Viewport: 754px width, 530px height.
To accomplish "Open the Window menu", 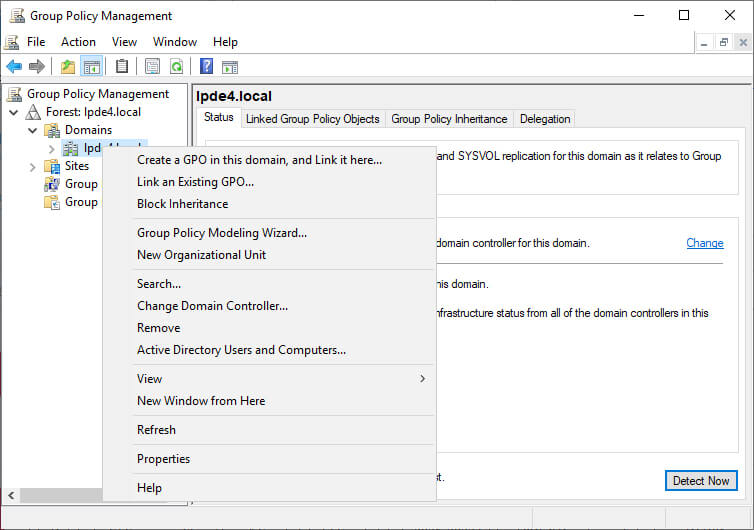I will 175,42.
